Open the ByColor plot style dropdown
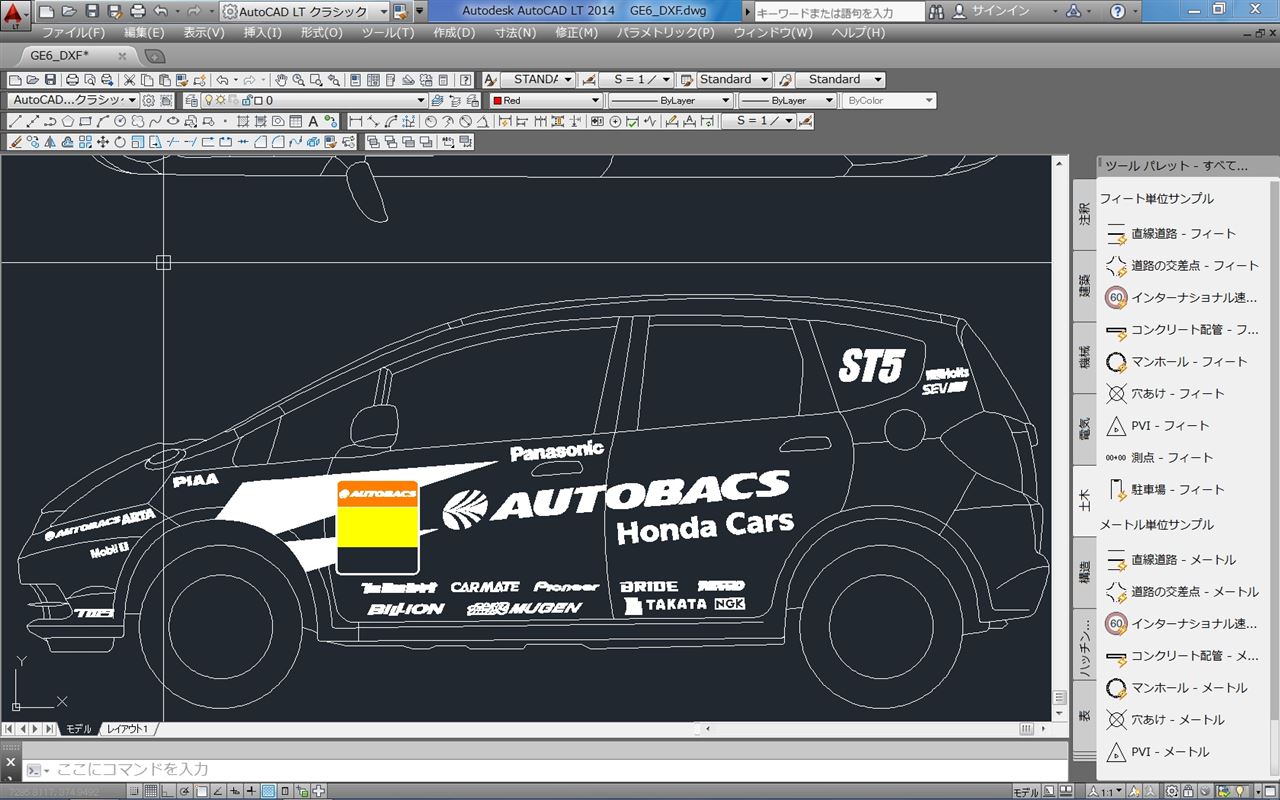Screen dimensions: 1280x800 [x=888, y=100]
